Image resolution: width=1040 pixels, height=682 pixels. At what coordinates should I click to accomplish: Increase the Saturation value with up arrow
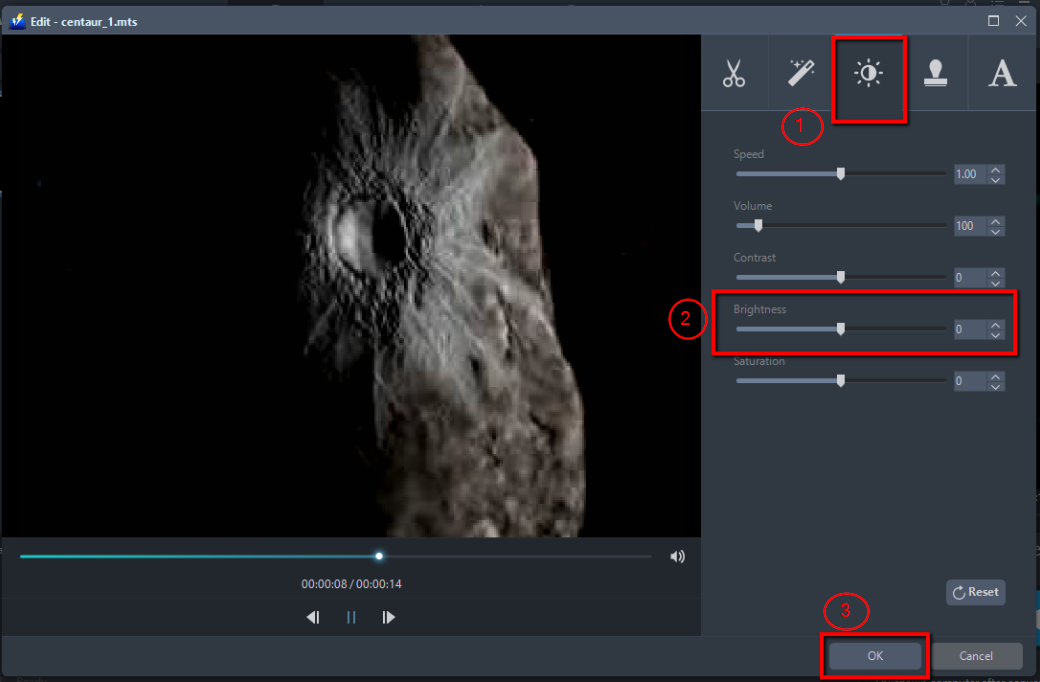(x=995, y=376)
